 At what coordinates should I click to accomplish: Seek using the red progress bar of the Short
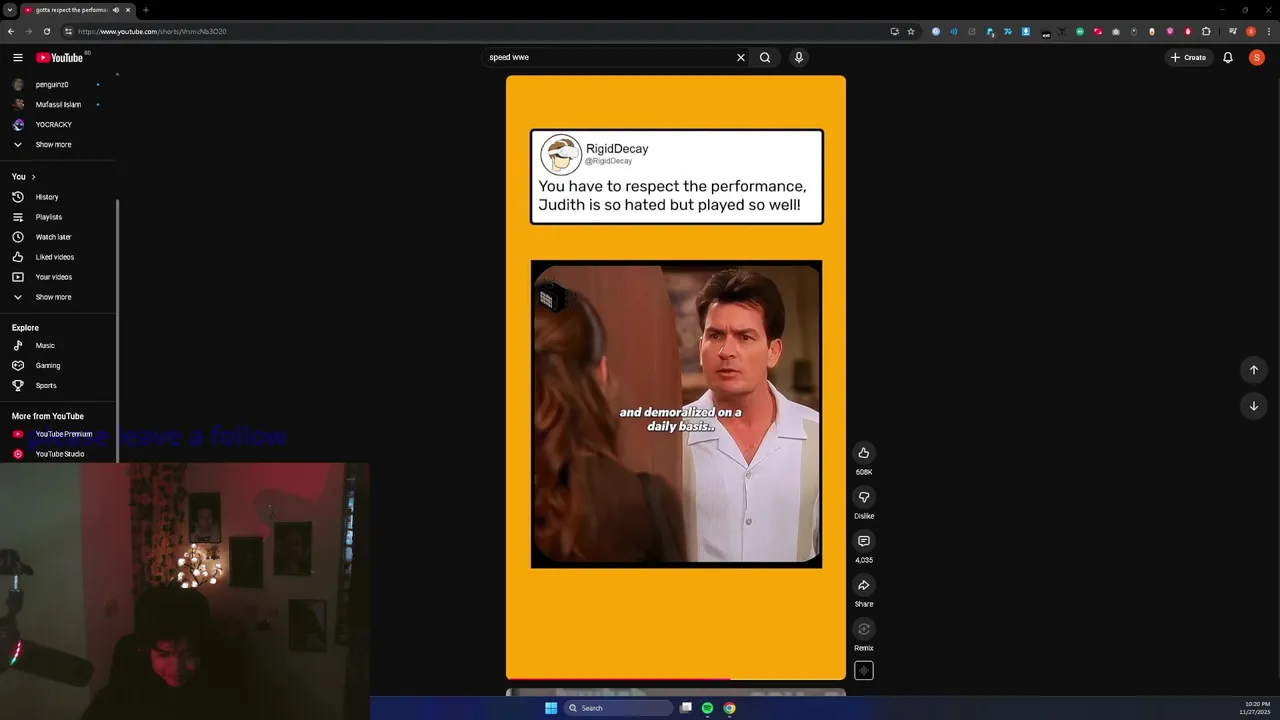point(676,679)
